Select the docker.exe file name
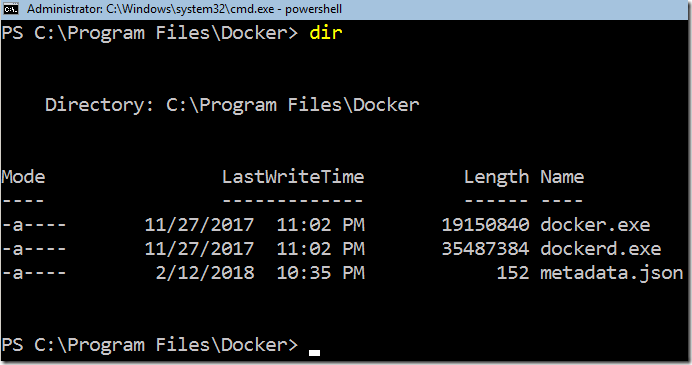Viewport: 692px width, 365px height. pos(595,225)
